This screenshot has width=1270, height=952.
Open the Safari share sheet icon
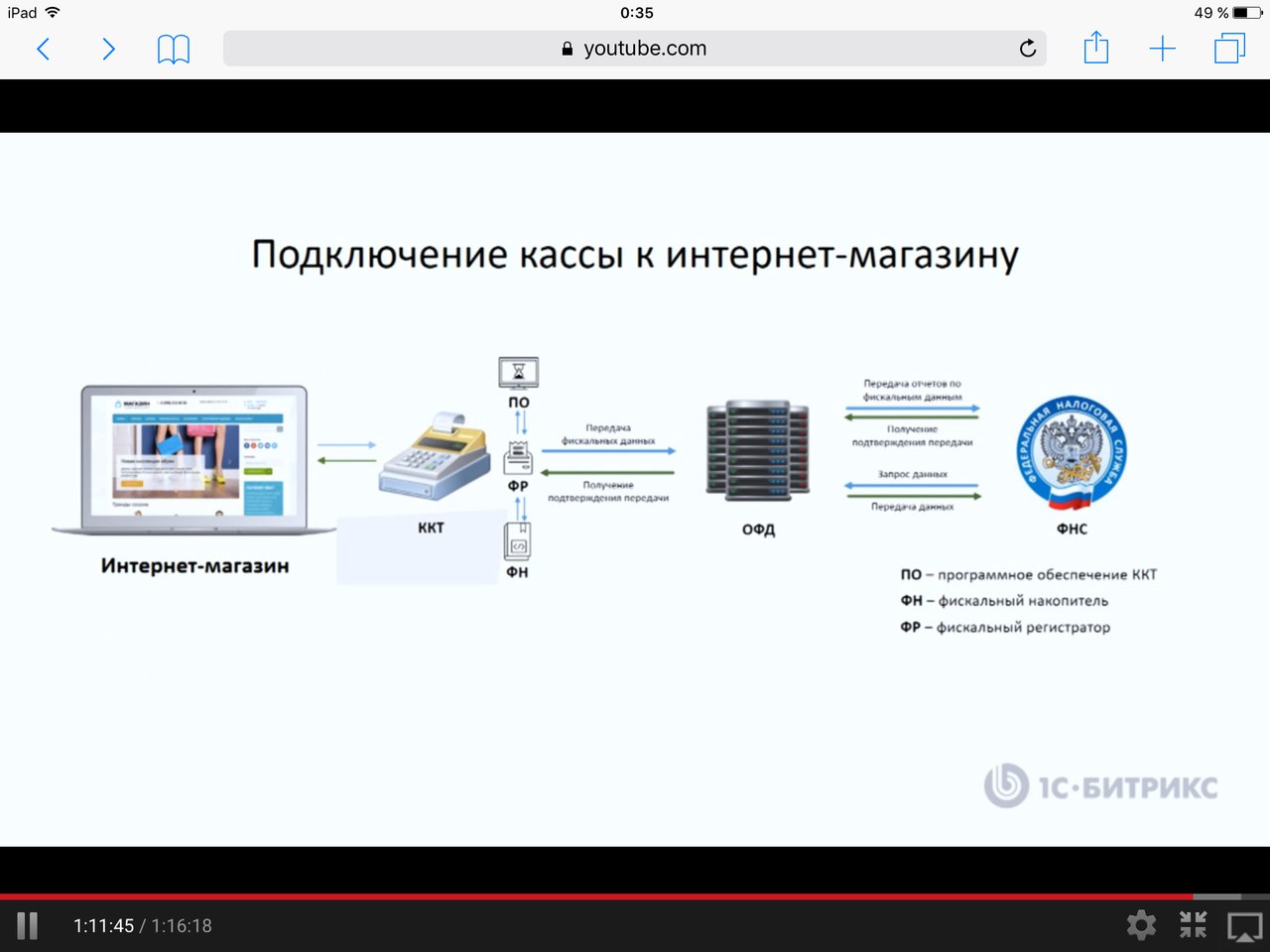(1096, 48)
